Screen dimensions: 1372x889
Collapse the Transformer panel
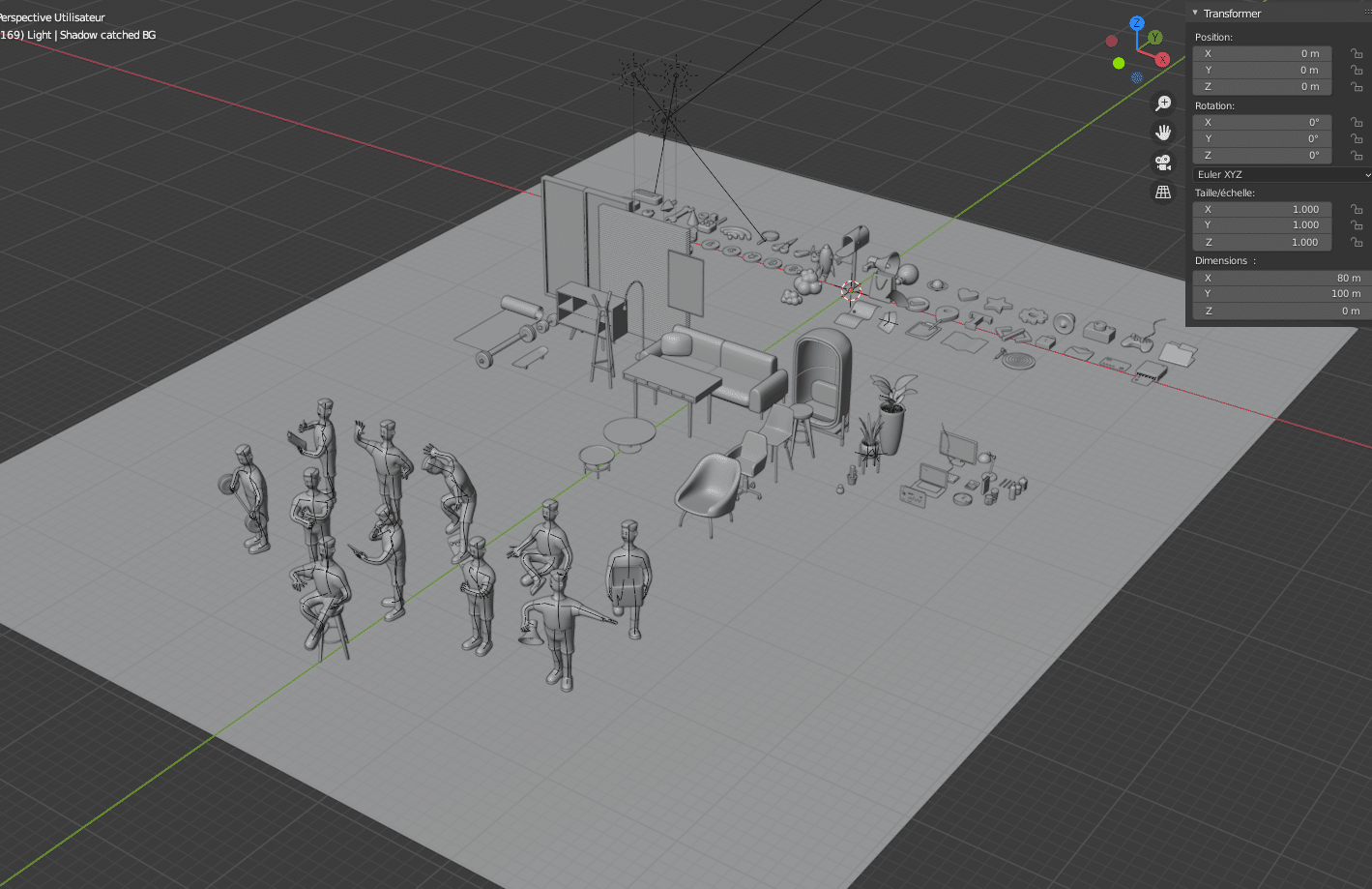coord(1196,14)
